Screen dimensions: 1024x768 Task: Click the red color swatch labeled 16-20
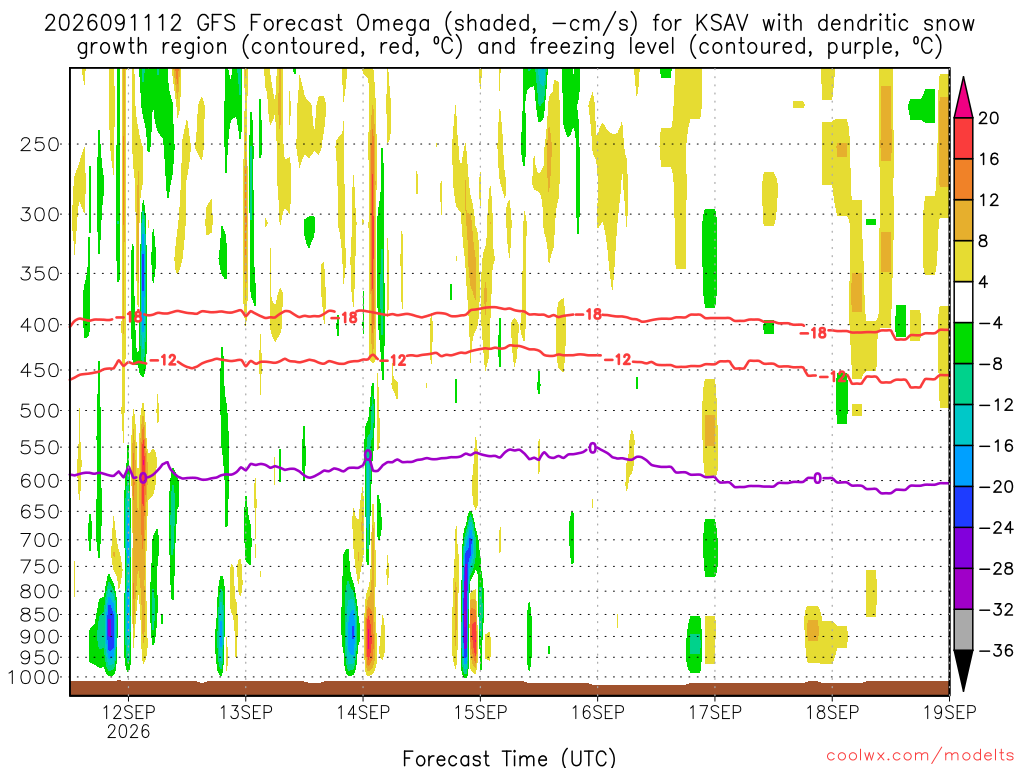coord(963,138)
